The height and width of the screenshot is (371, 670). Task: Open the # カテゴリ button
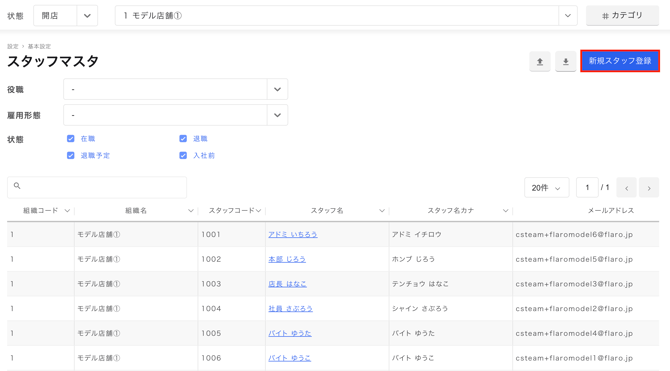tap(622, 16)
